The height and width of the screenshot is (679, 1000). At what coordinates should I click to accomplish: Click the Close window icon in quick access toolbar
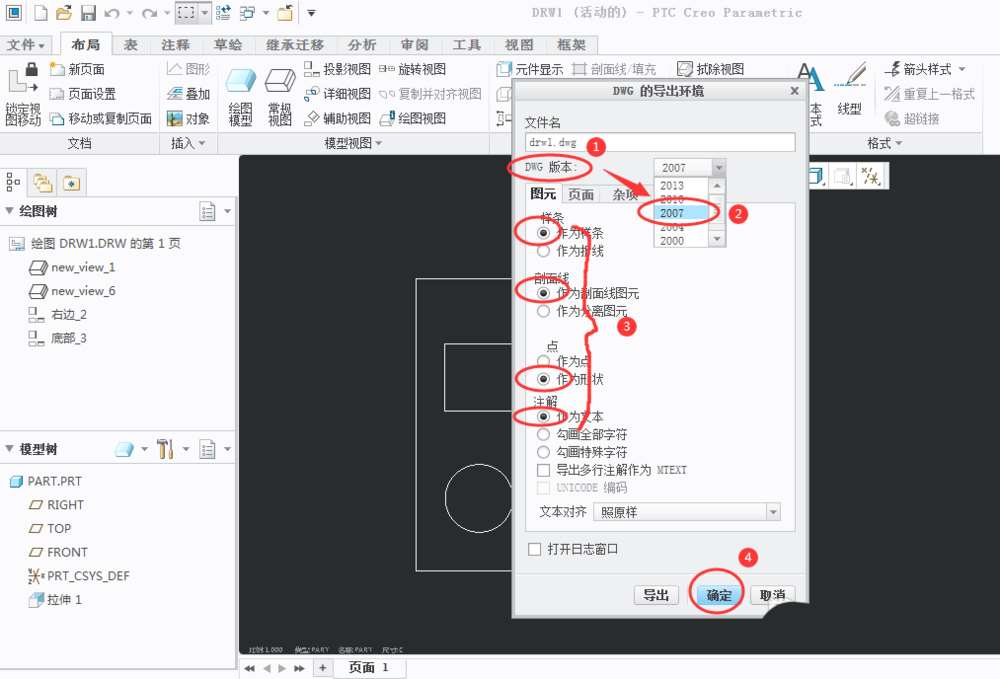click(285, 12)
